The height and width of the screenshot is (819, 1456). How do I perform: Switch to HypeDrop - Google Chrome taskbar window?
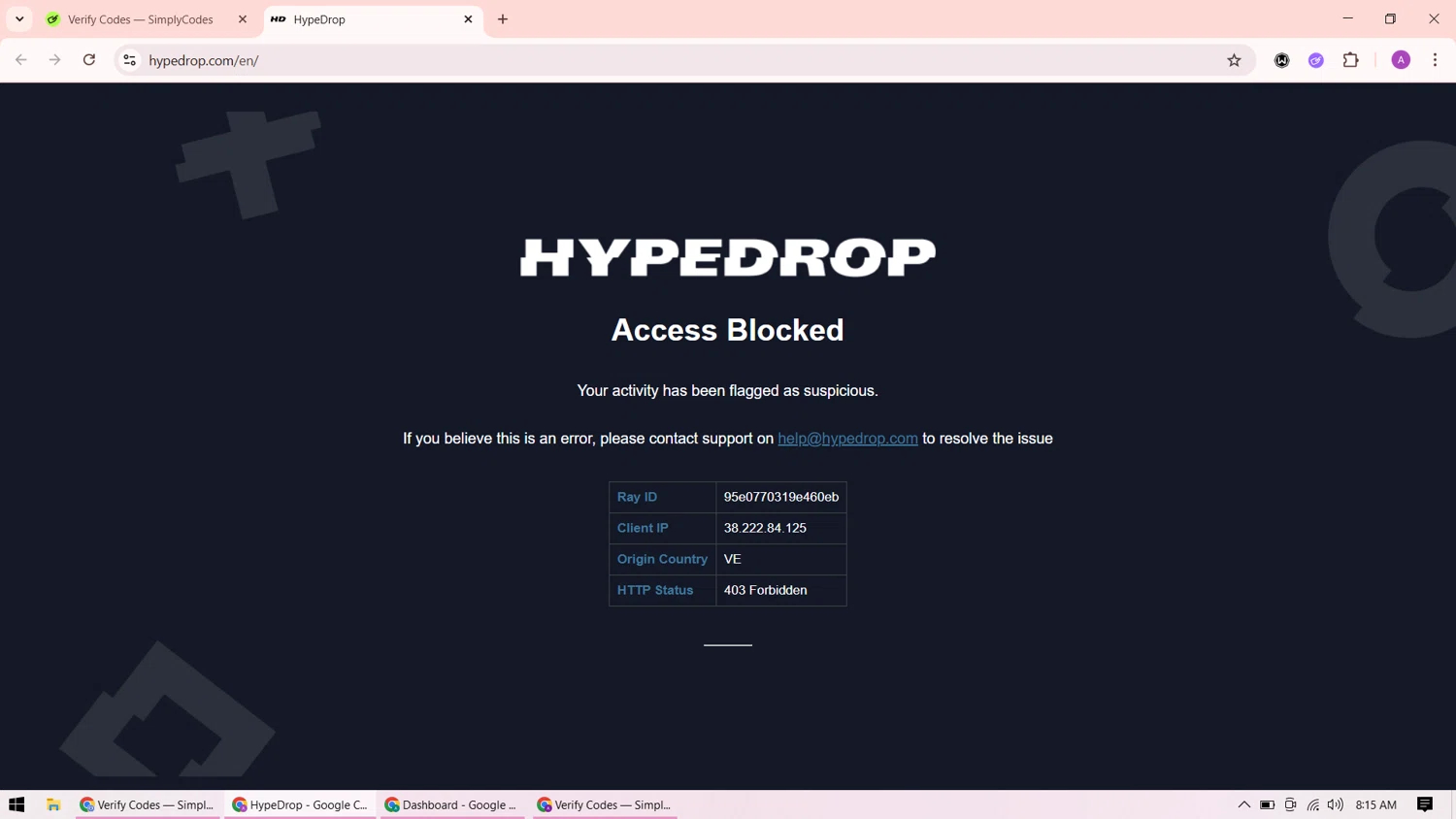300,804
